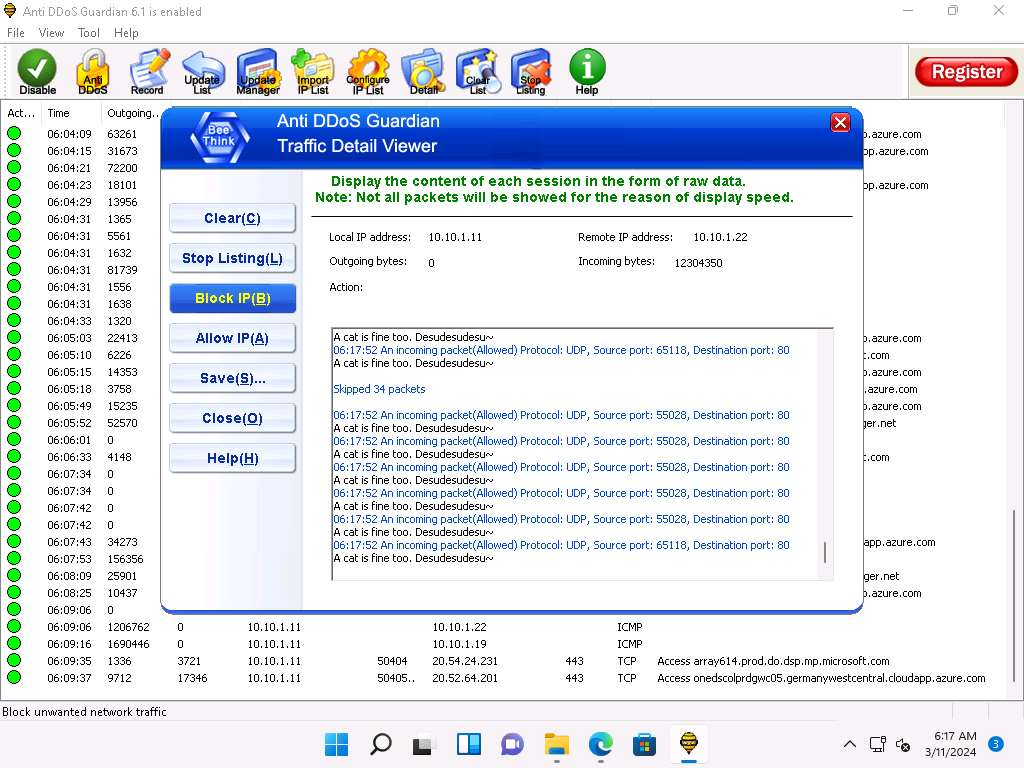Click the red Register button
Image resolution: width=1024 pixels, height=768 pixels.
966,72
